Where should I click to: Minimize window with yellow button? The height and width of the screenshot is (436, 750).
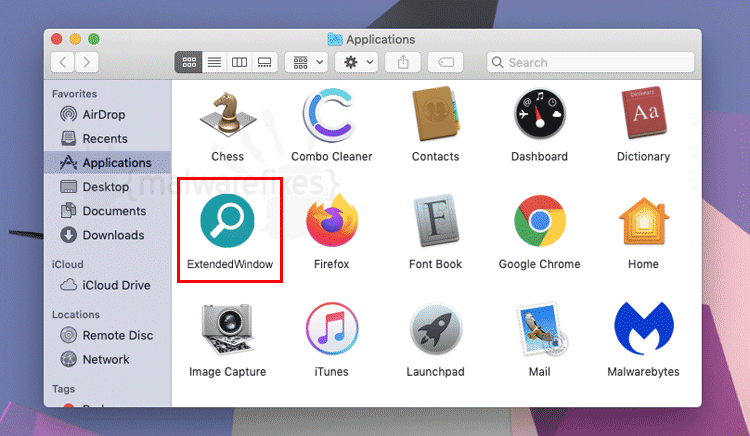(x=75, y=39)
